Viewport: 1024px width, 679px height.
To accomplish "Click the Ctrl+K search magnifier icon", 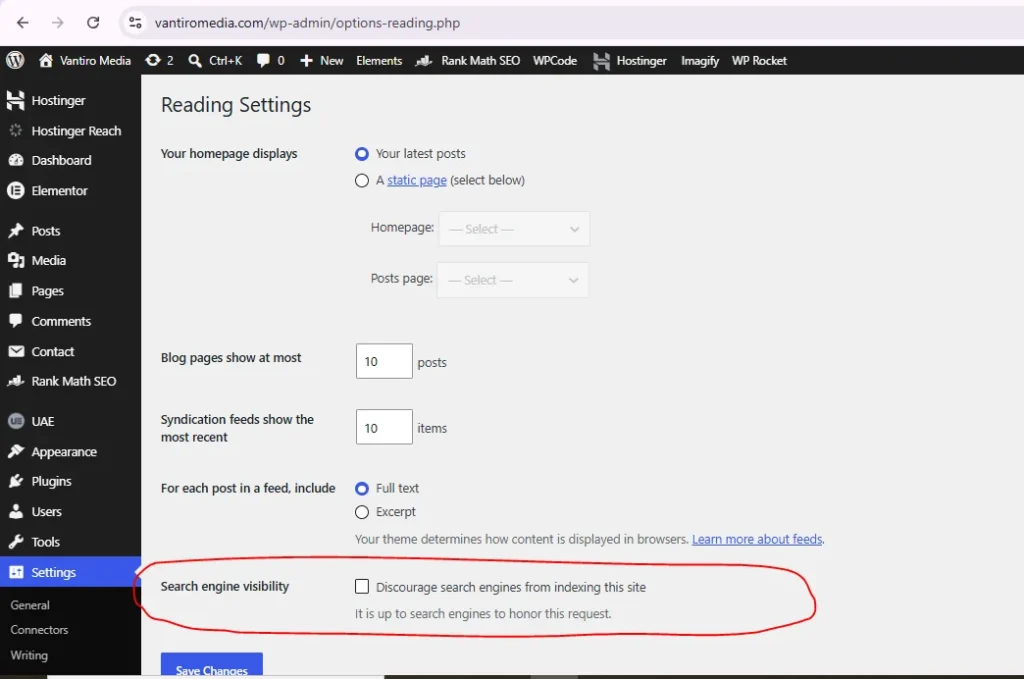I will click(195, 61).
